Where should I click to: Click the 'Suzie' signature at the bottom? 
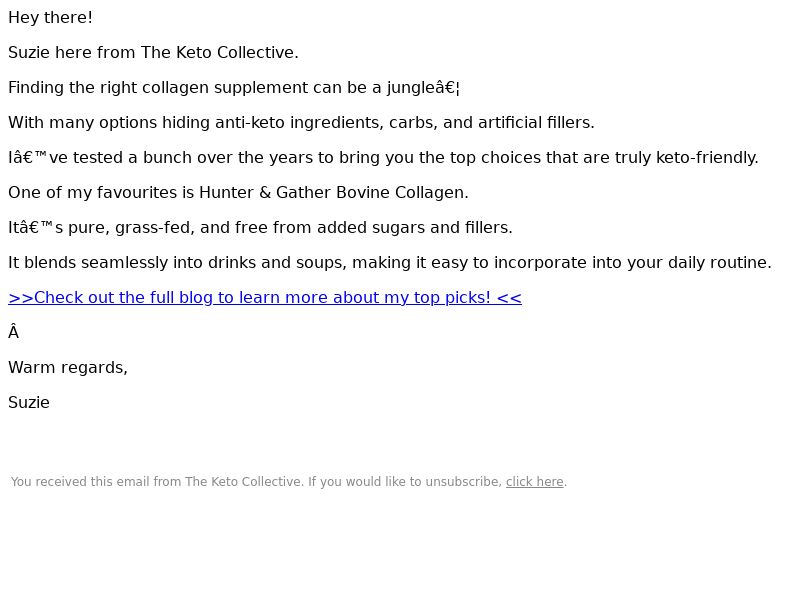point(29,403)
